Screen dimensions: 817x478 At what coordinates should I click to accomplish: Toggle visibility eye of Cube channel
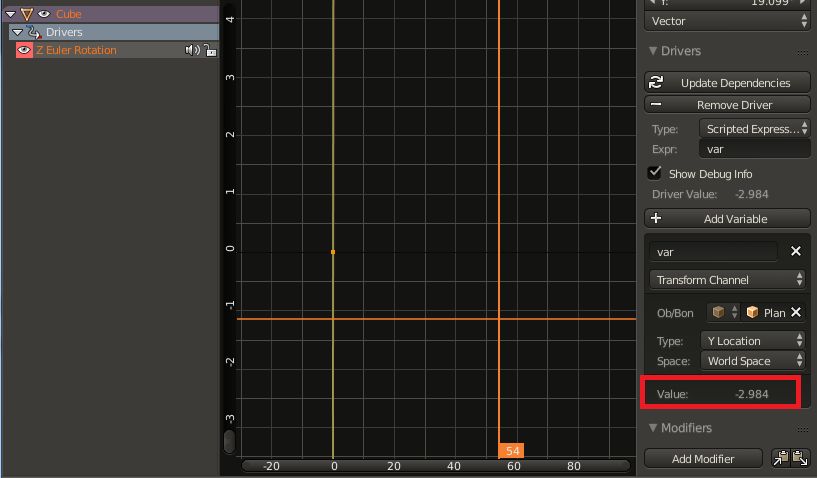(44, 14)
